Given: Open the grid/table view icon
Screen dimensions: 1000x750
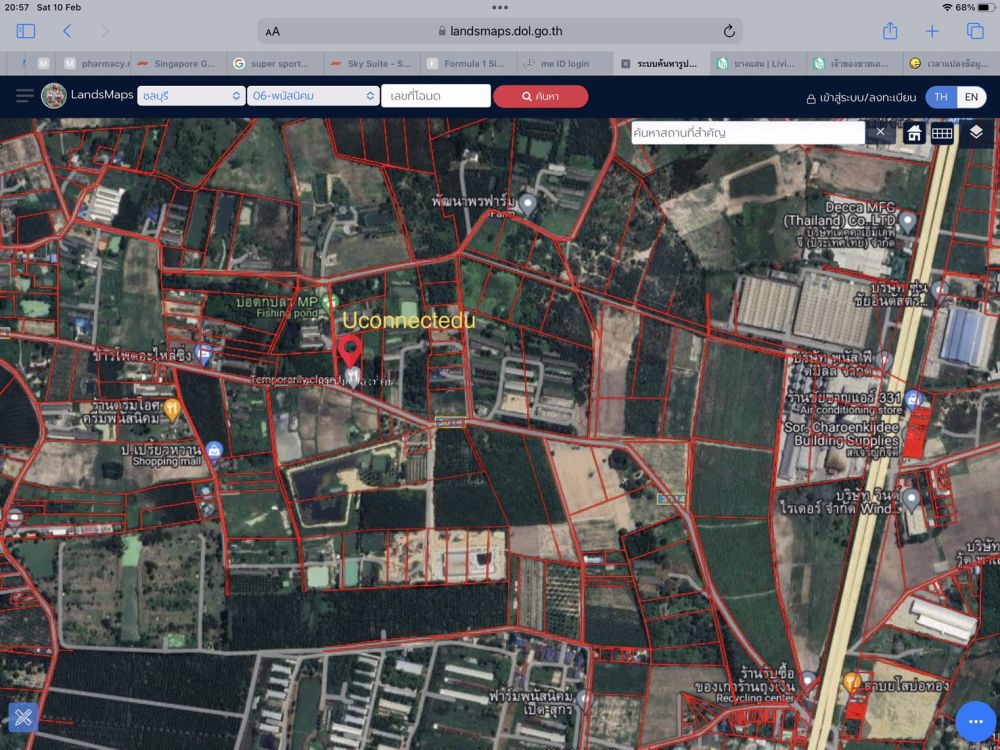Looking at the screenshot, I should tap(942, 133).
